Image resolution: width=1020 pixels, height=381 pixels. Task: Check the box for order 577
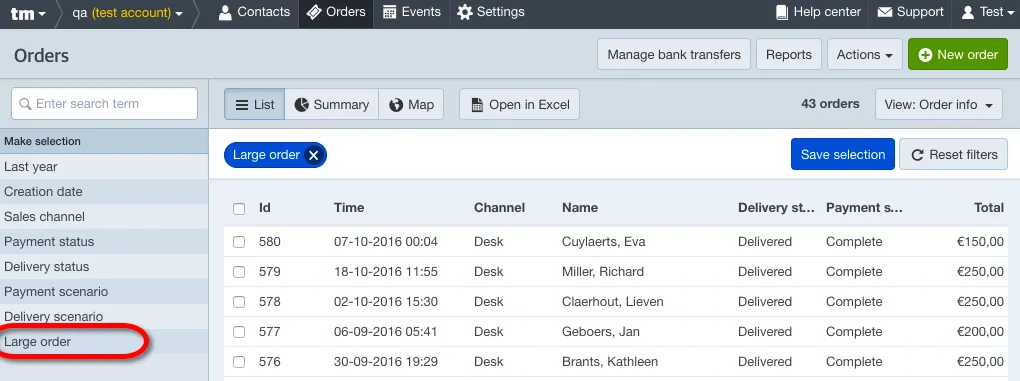239,332
